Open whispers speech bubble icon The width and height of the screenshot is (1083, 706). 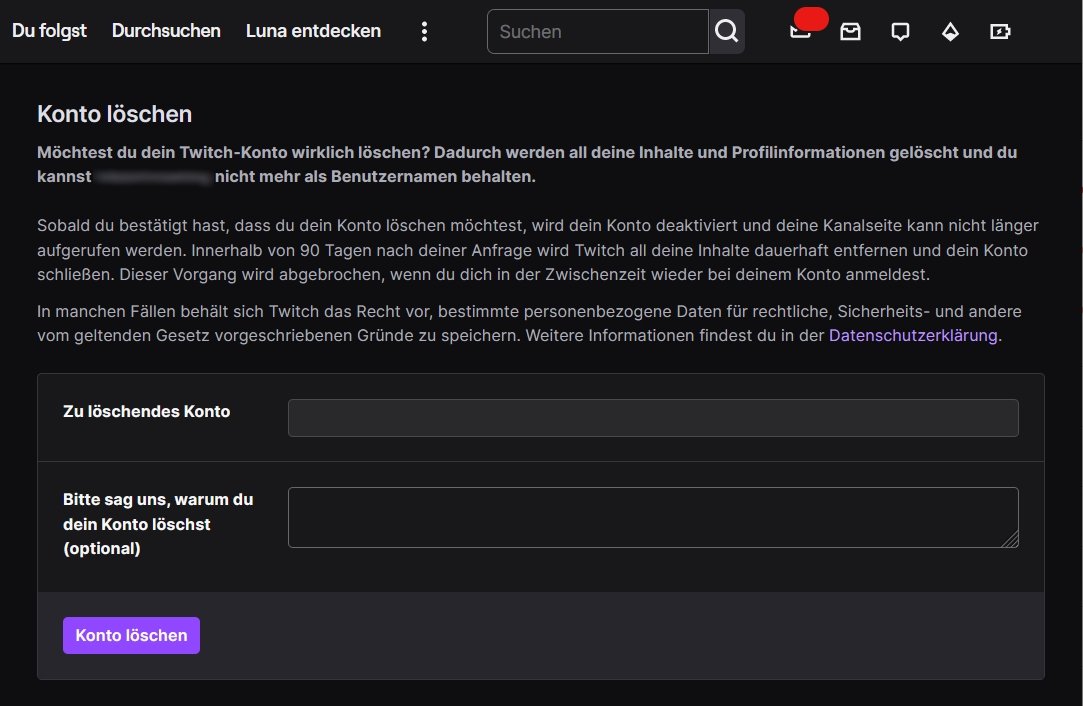tap(900, 32)
